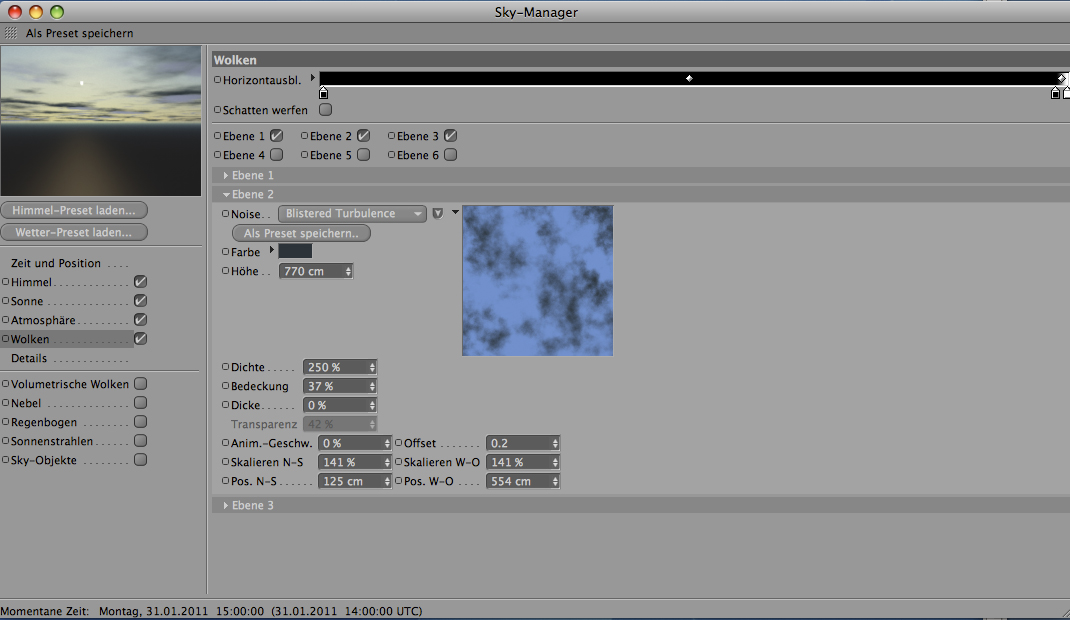Toggle Schatten werfen checkbox

325,110
